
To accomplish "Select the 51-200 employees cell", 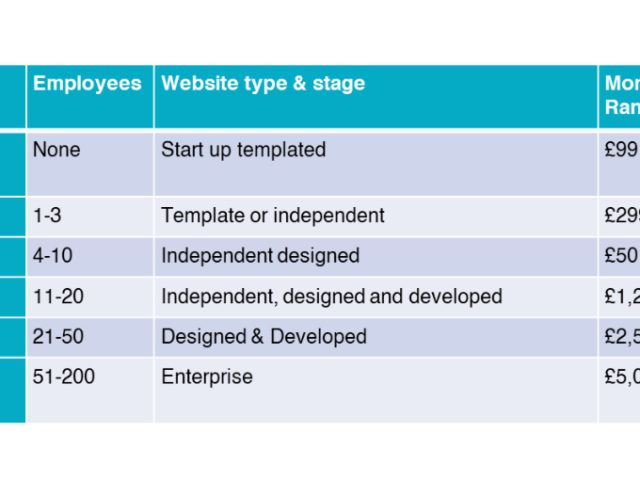I will pyautogui.click(x=63, y=377).
